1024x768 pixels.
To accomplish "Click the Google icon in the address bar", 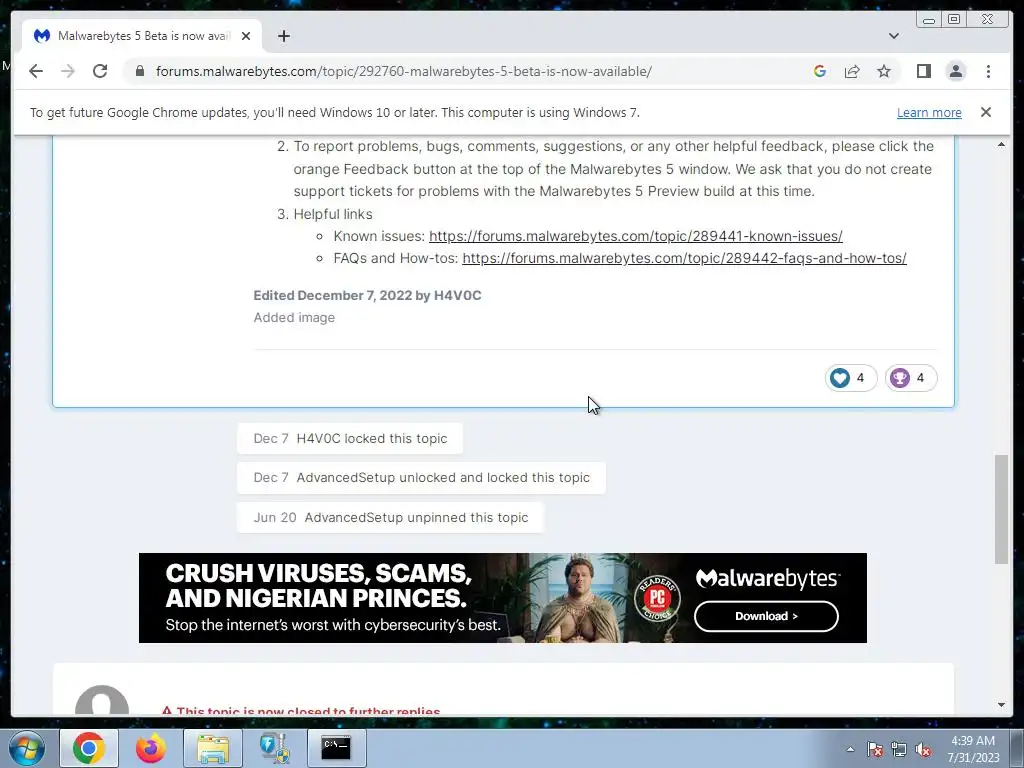I will [820, 71].
